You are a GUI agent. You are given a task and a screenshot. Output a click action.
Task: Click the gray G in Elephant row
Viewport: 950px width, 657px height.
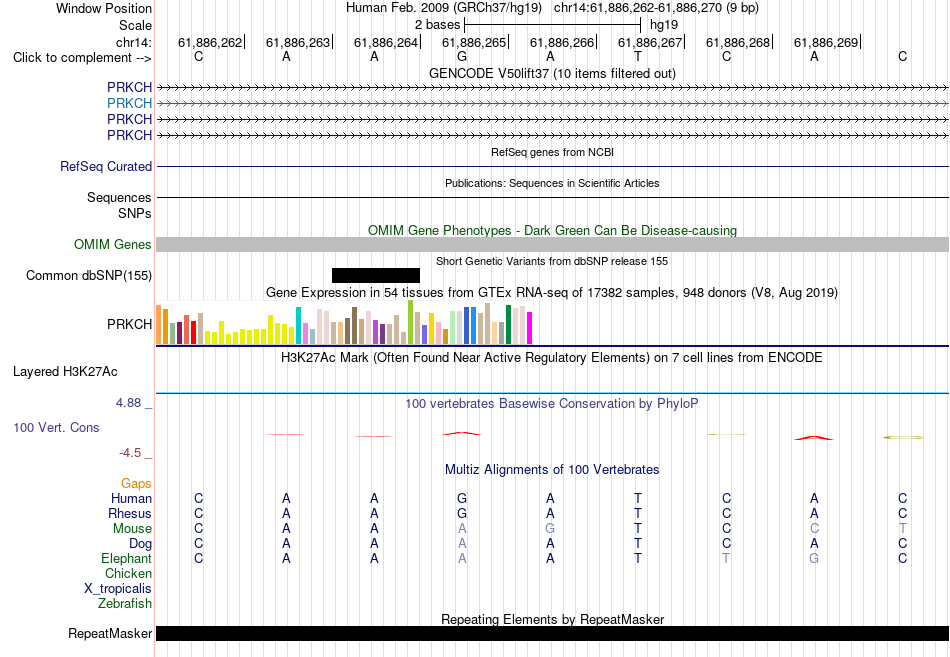[814, 558]
